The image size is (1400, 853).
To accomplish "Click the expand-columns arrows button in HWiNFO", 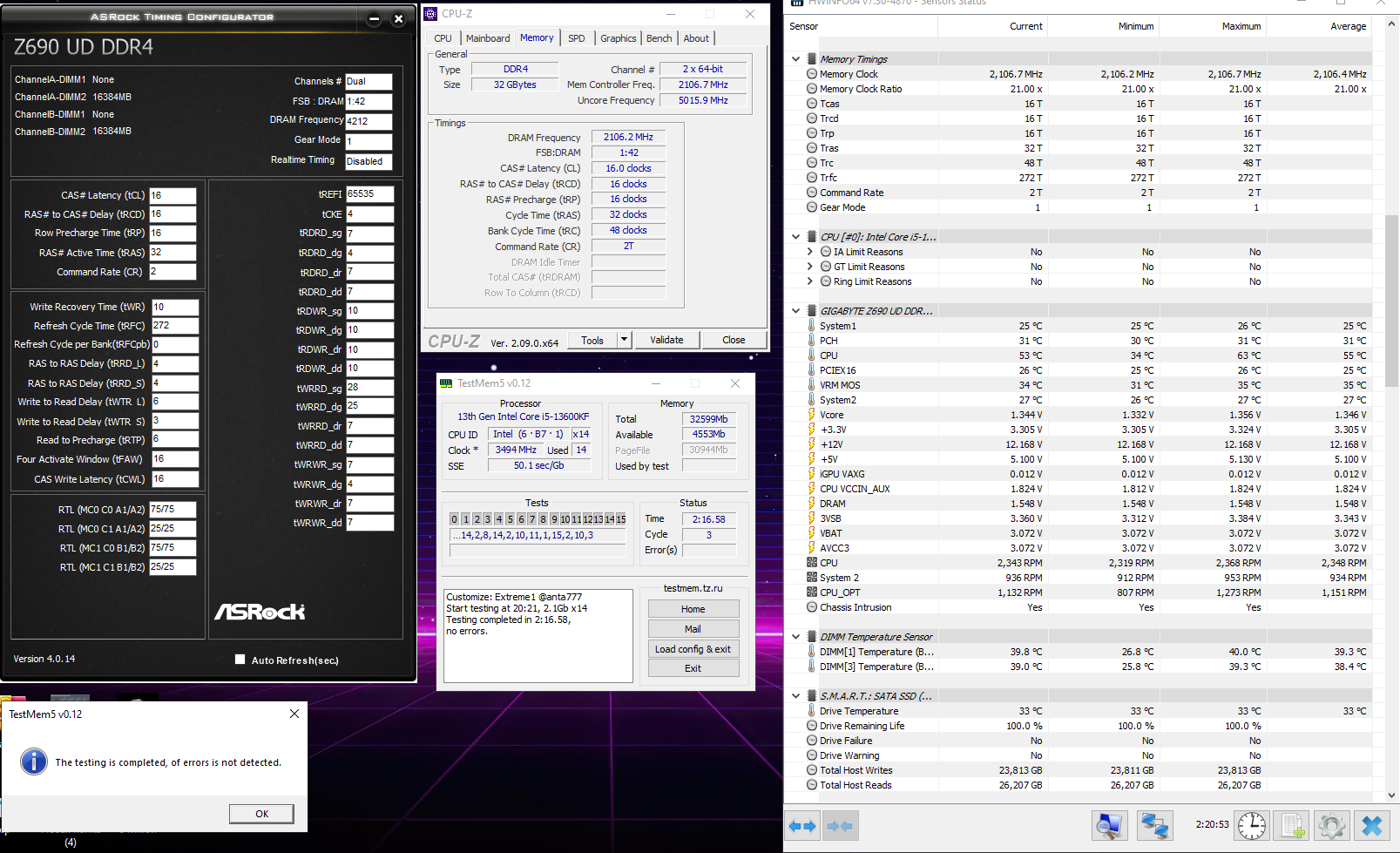I will pyautogui.click(x=802, y=825).
